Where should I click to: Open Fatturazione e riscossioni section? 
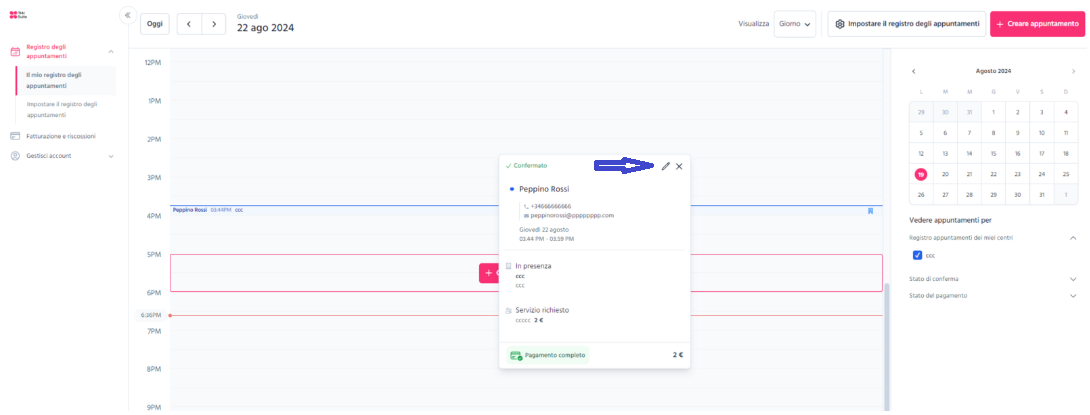pos(60,136)
